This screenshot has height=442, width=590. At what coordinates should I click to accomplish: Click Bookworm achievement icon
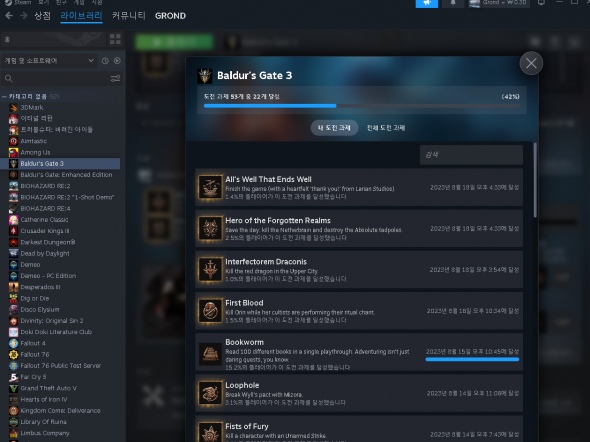pos(210,354)
